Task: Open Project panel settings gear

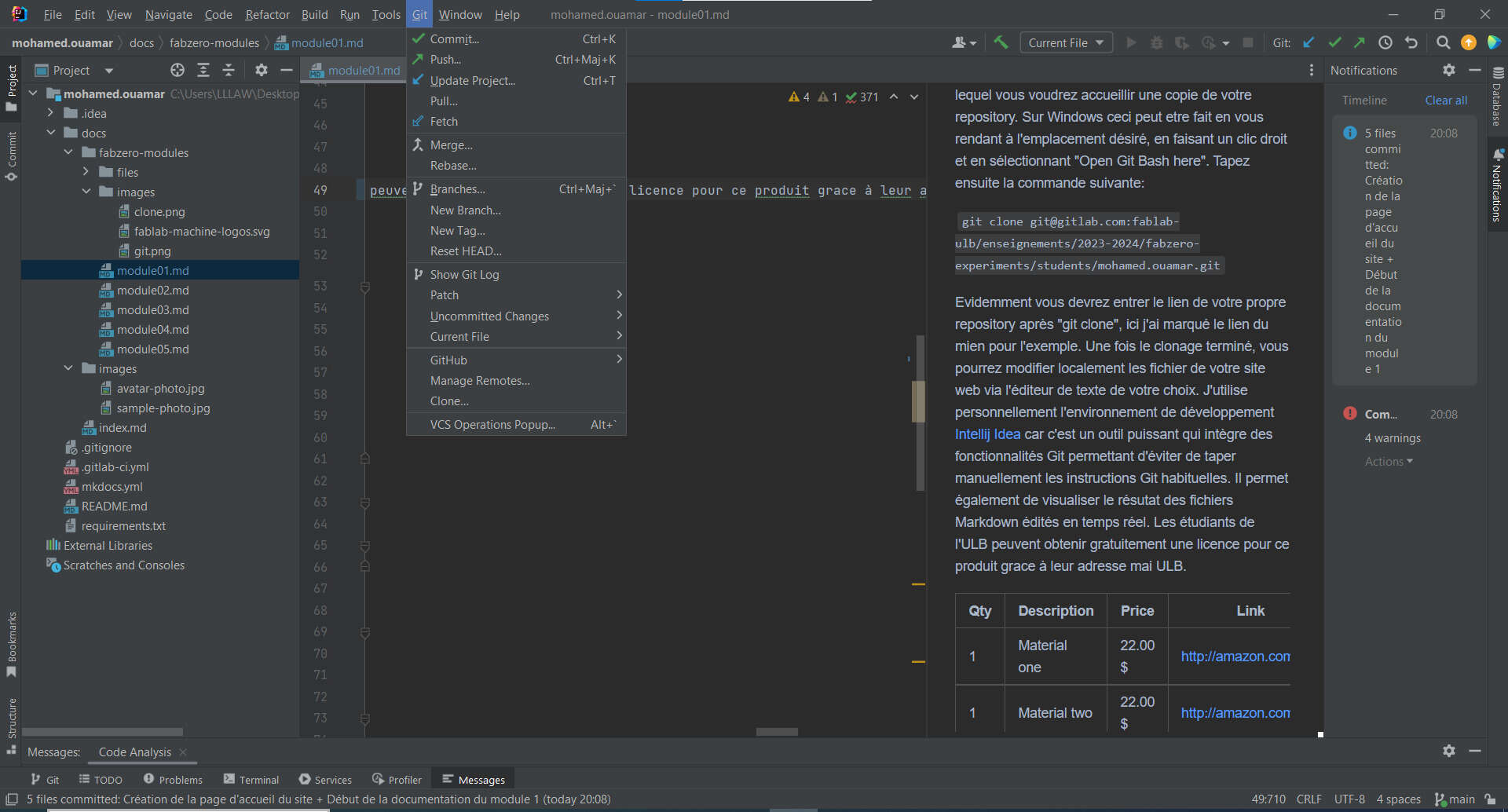Action: coord(262,70)
